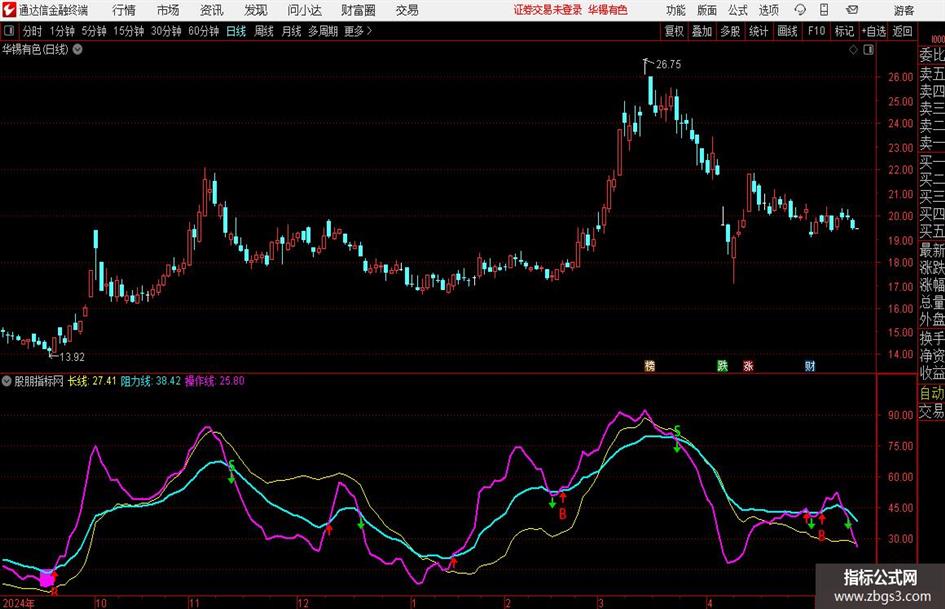945x609 pixels.
Task: Open the 发现 menu
Action: [x=256, y=10]
